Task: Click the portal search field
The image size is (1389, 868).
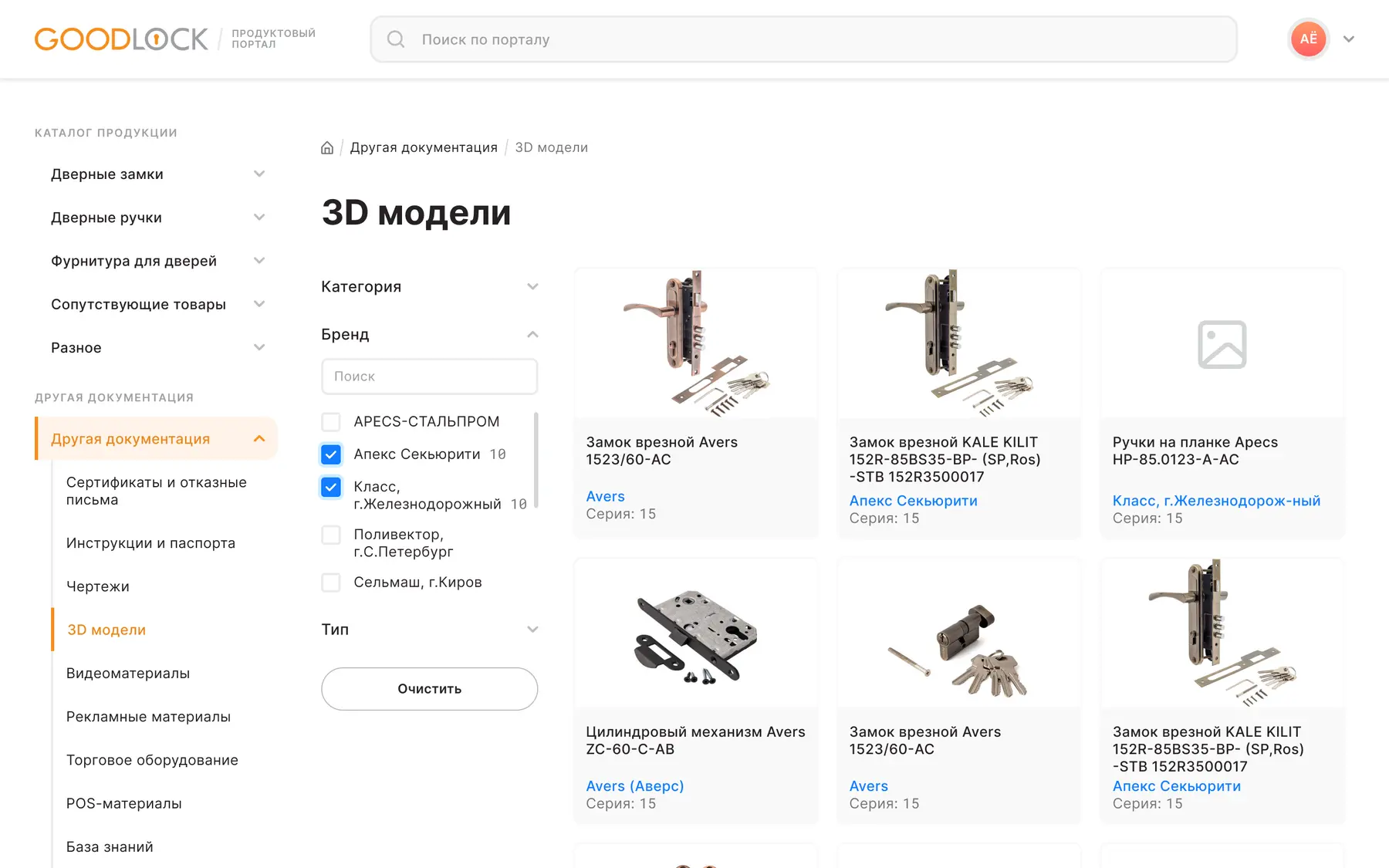Action: (804, 39)
